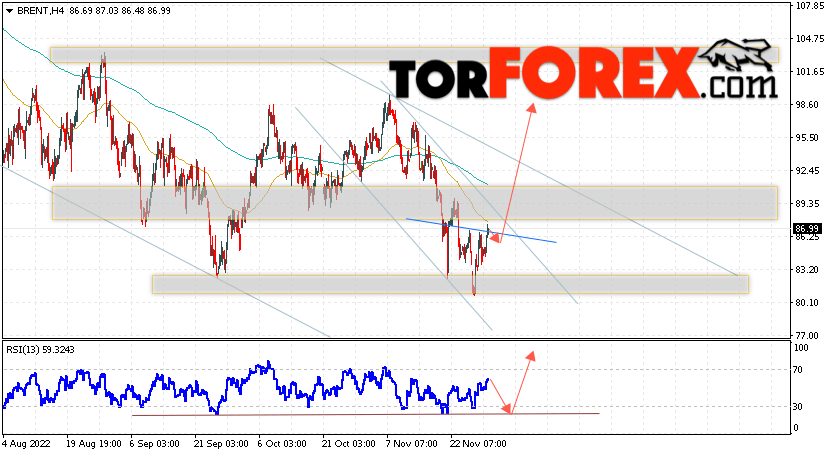
Task: Click the 21 Sep 03:00 date label
Action: 221,443
